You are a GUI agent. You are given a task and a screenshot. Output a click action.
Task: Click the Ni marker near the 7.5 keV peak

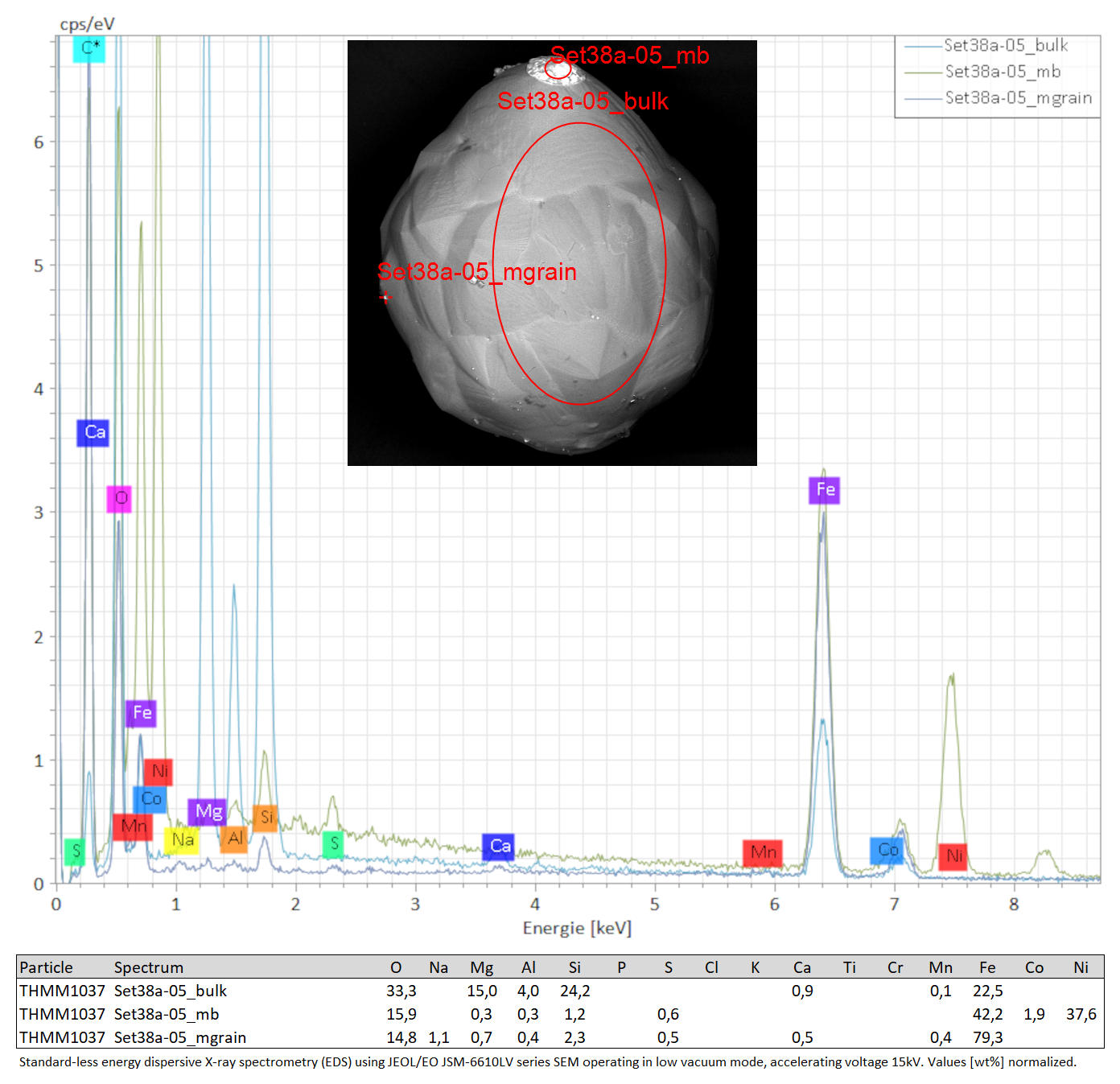point(953,856)
